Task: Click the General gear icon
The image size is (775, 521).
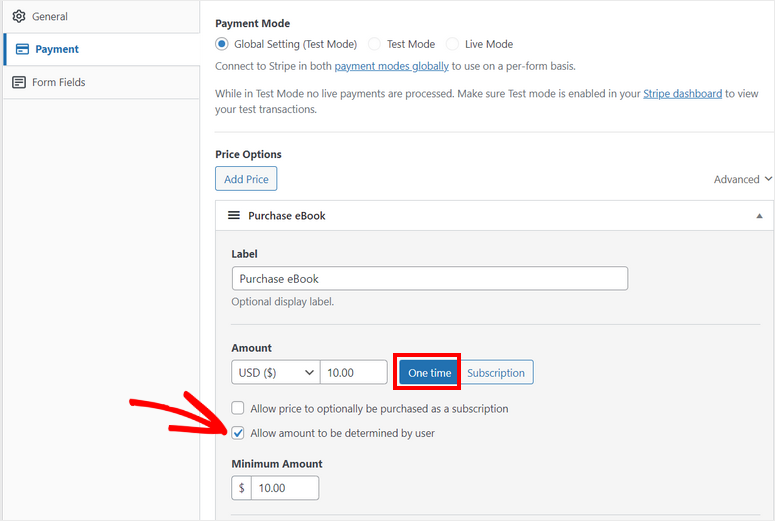Action: (x=19, y=17)
